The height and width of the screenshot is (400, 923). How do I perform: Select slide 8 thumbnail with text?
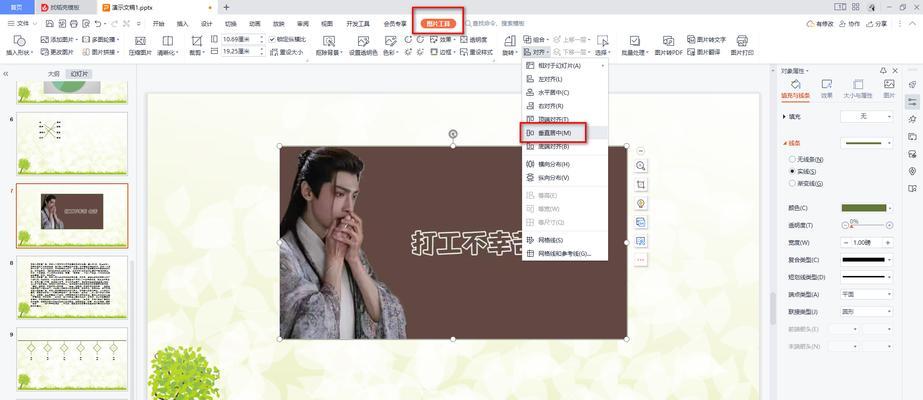tap(72, 288)
